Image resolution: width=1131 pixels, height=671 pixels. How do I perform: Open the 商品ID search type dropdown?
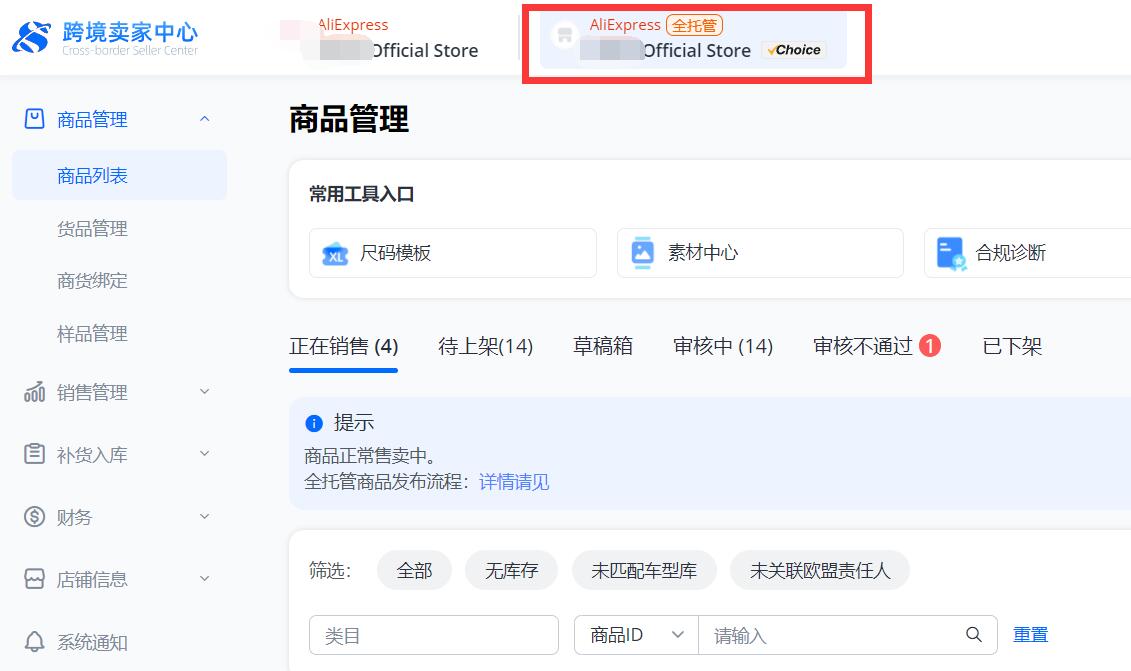click(x=634, y=634)
